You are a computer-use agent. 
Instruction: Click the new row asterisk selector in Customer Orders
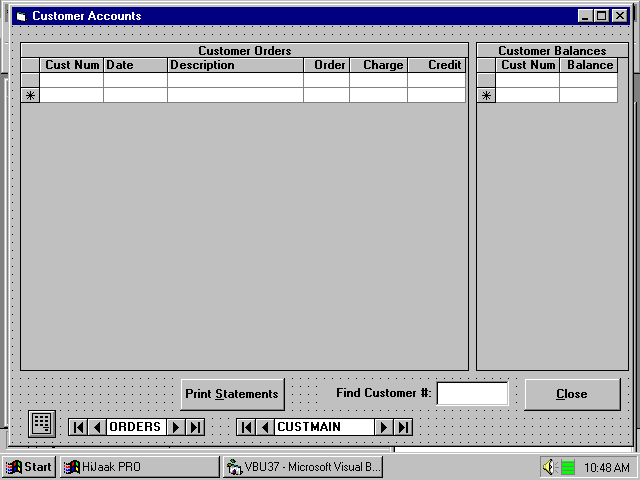(x=30, y=95)
